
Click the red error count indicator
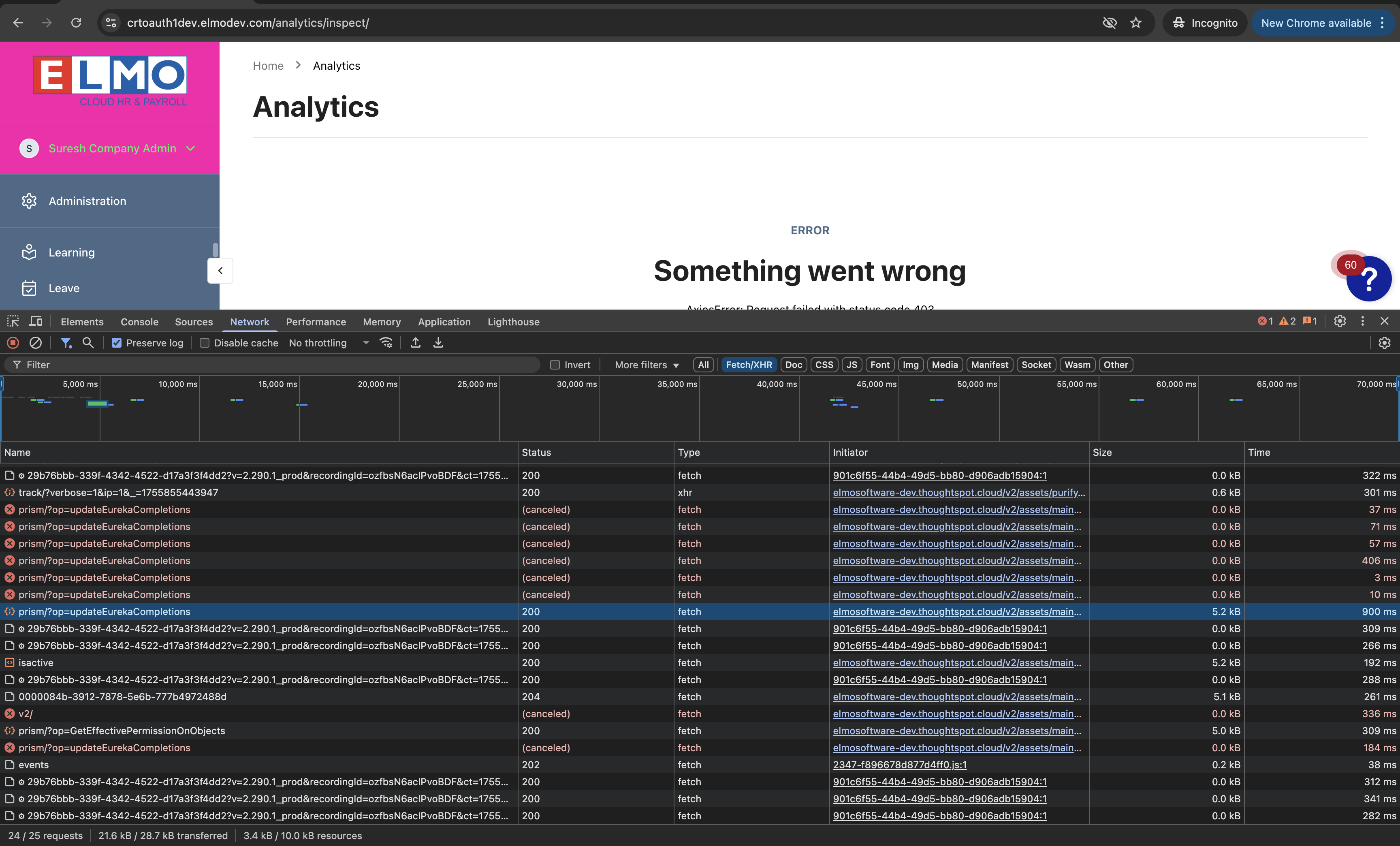(1266, 321)
